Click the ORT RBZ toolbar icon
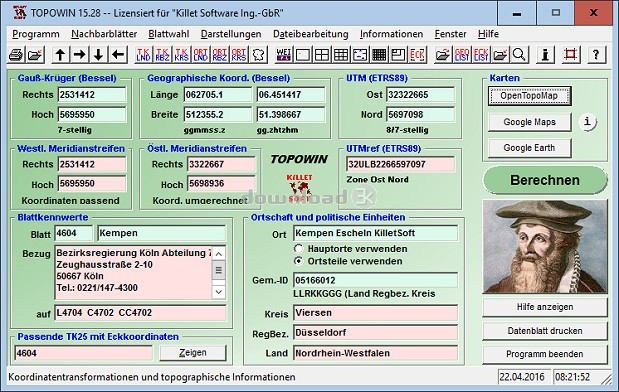This screenshot has width=619, height=392. click(x=219, y=54)
